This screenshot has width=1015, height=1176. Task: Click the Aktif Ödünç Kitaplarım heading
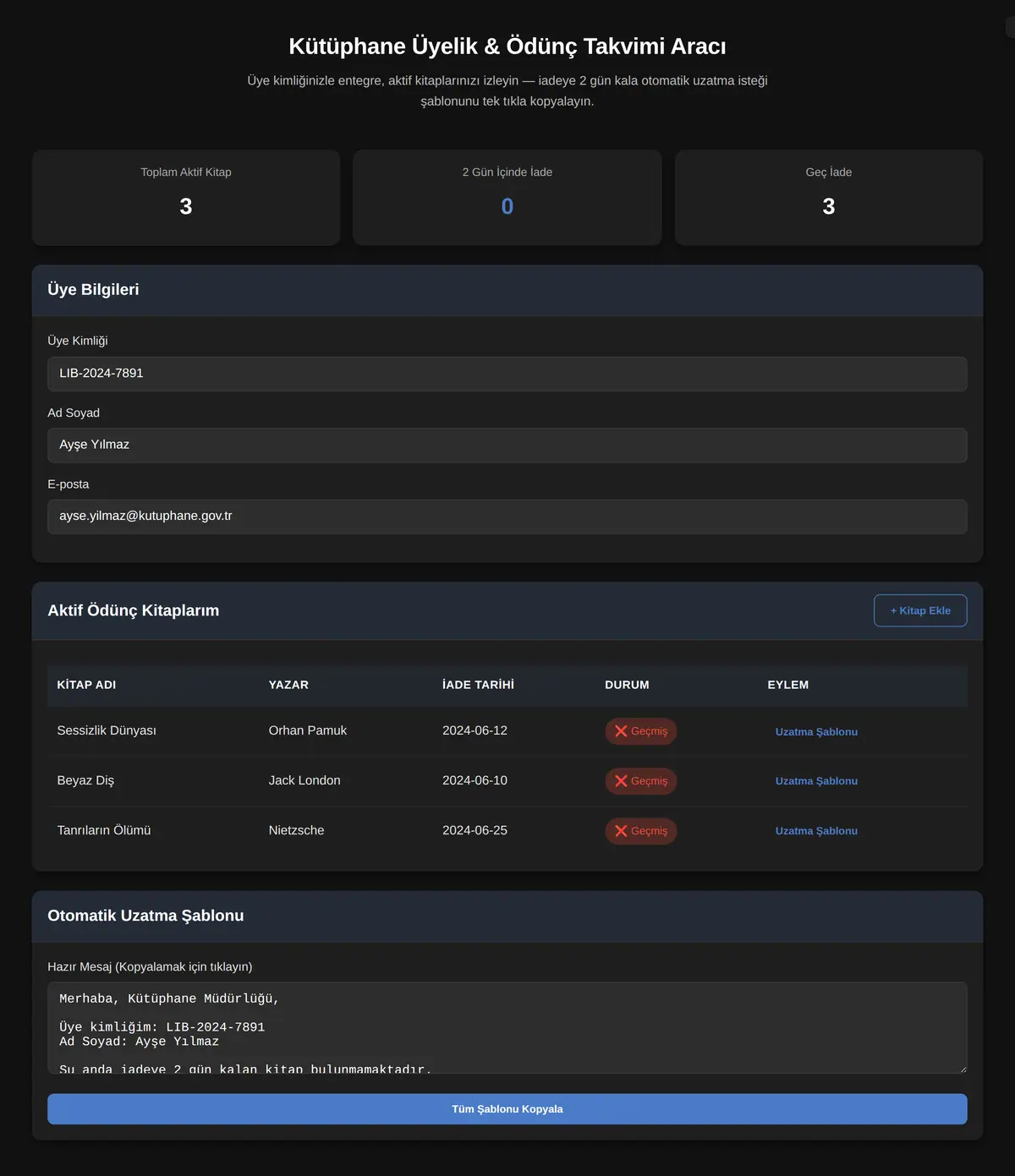(x=133, y=610)
